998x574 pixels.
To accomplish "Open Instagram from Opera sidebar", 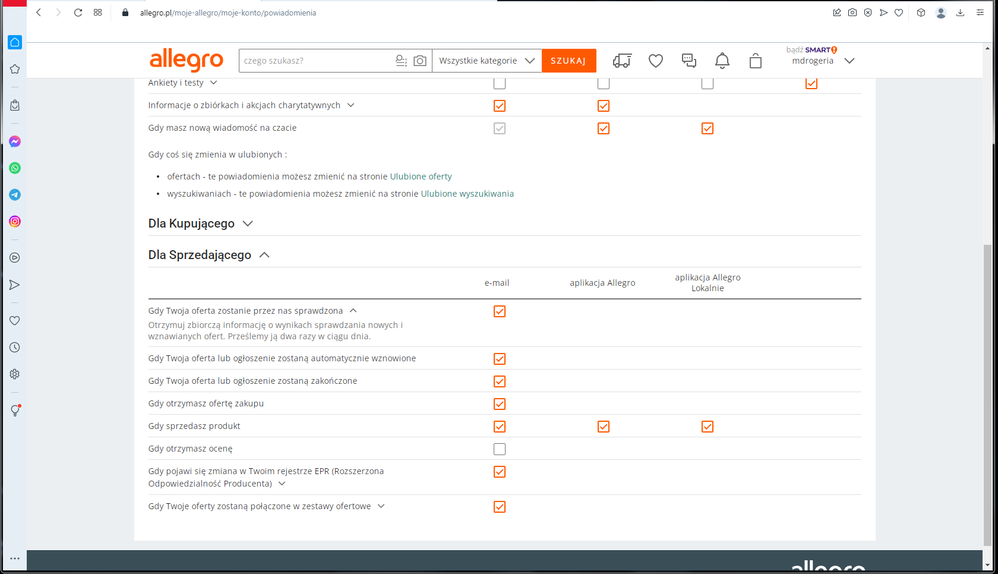I will (15, 221).
